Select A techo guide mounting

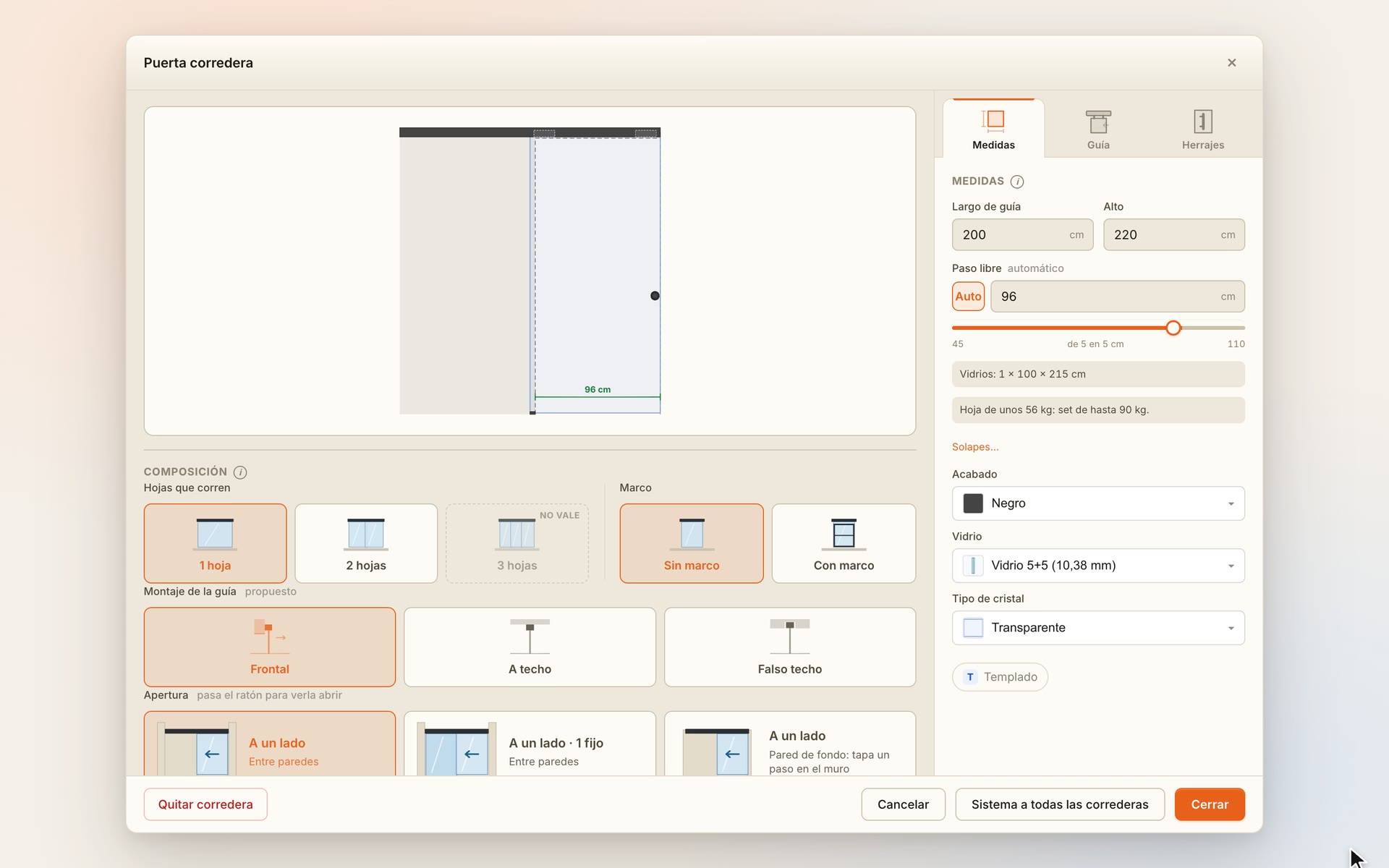[x=530, y=647]
